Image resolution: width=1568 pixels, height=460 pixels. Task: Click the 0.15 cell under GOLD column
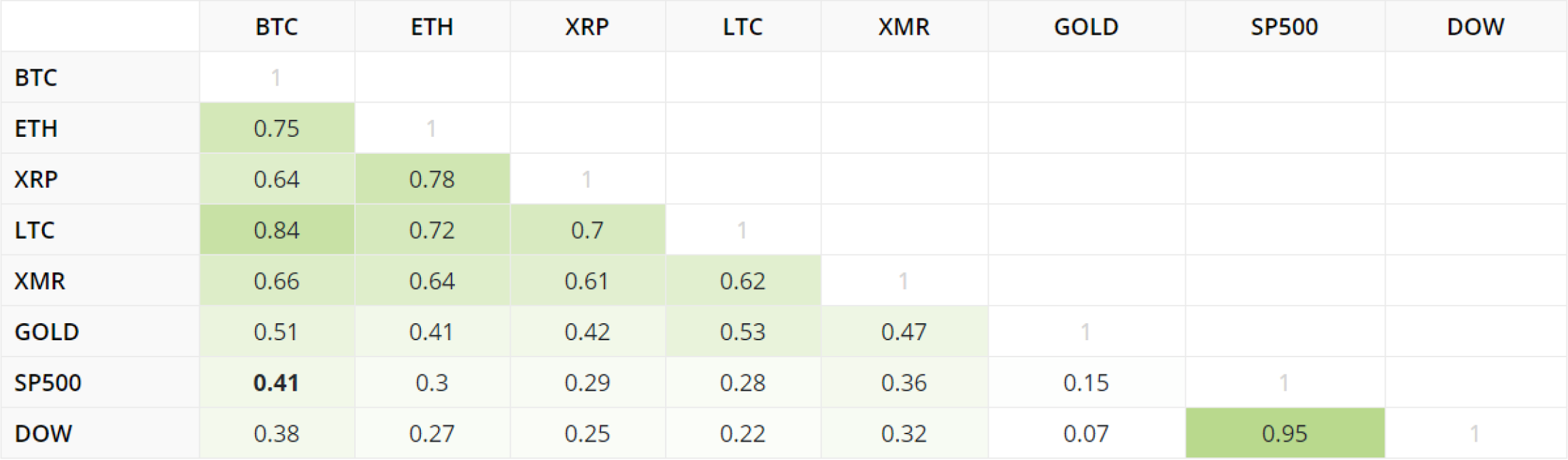tap(1086, 382)
